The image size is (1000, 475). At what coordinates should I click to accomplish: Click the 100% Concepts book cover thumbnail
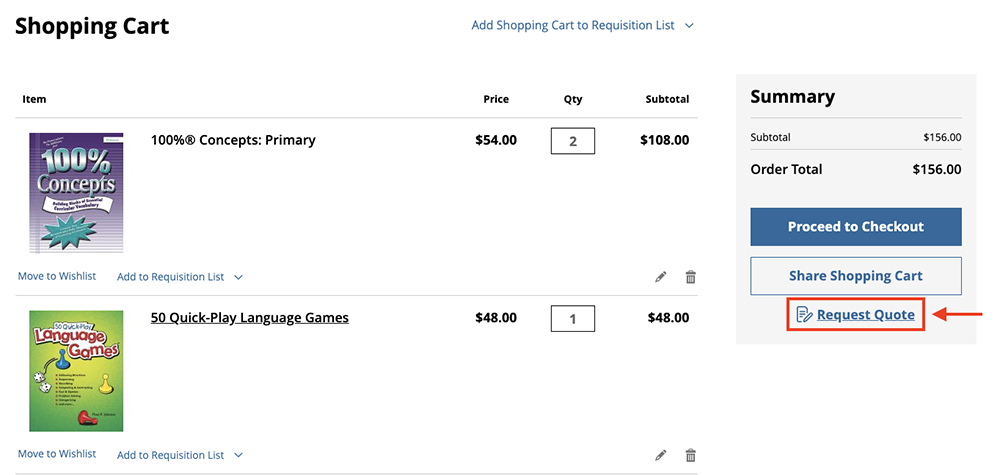76,192
